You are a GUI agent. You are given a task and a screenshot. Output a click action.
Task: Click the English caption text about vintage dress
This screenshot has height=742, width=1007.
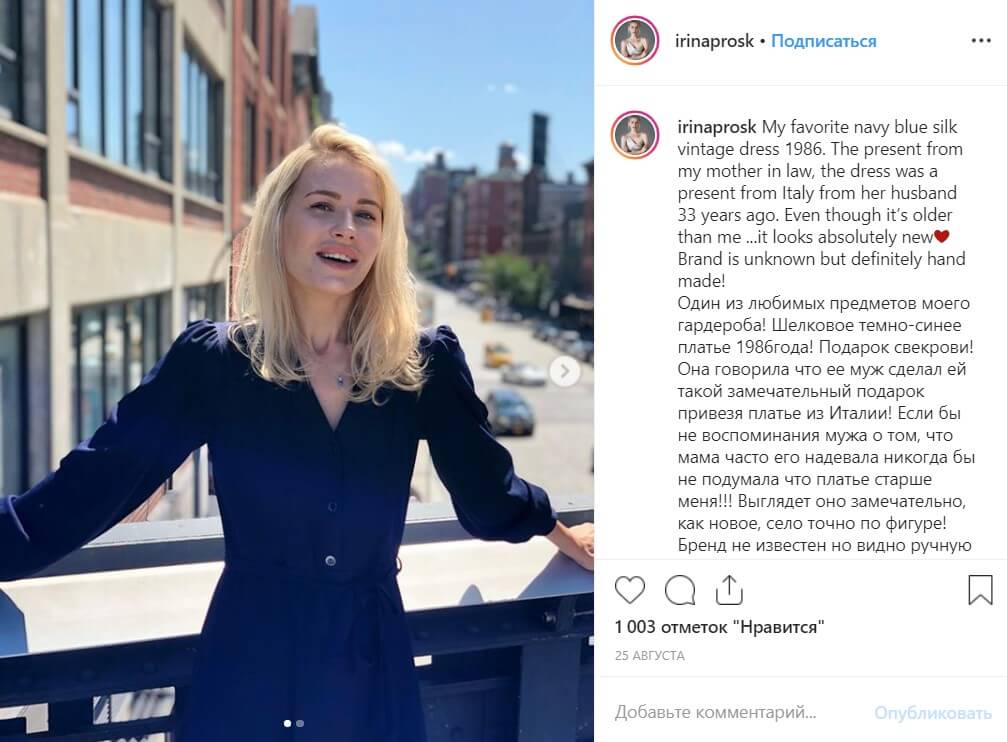(x=821, y=204)
